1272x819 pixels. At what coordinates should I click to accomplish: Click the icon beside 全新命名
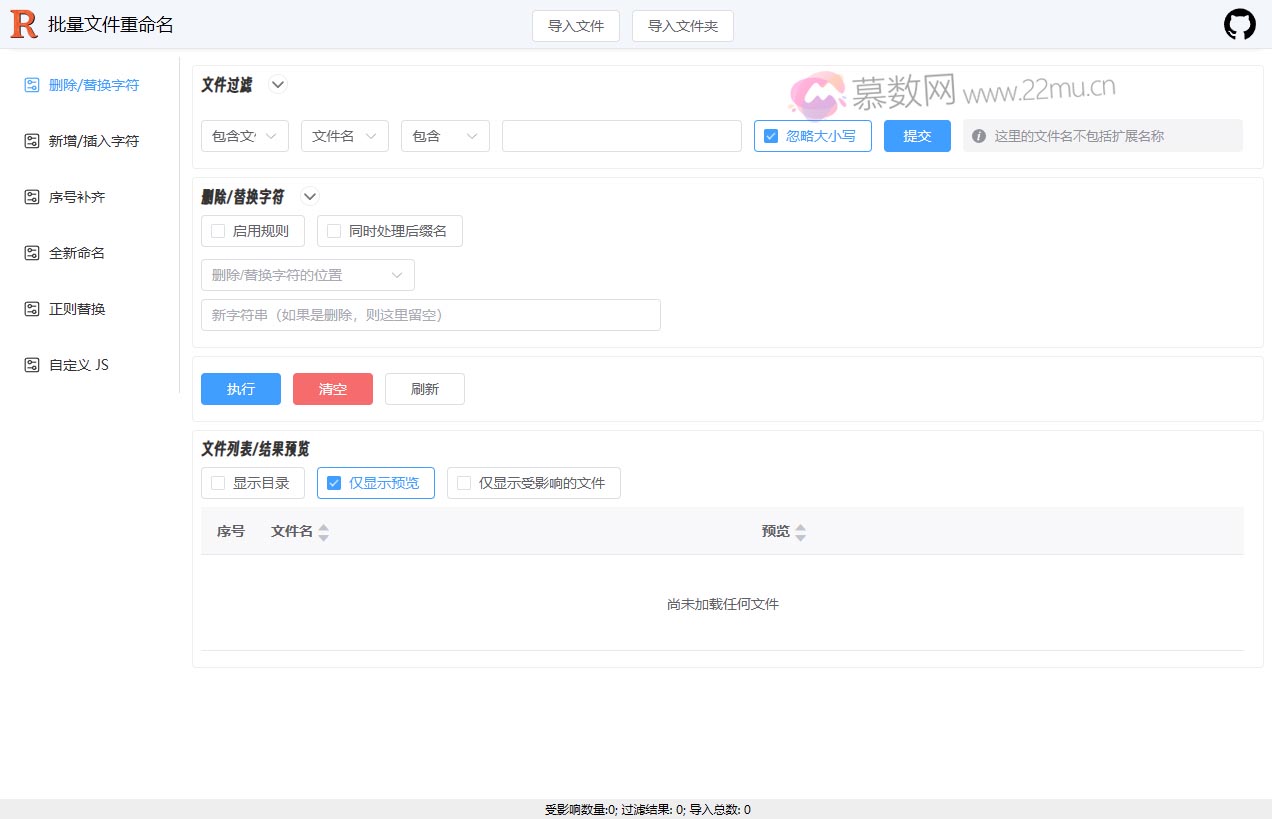pos(31,253)
